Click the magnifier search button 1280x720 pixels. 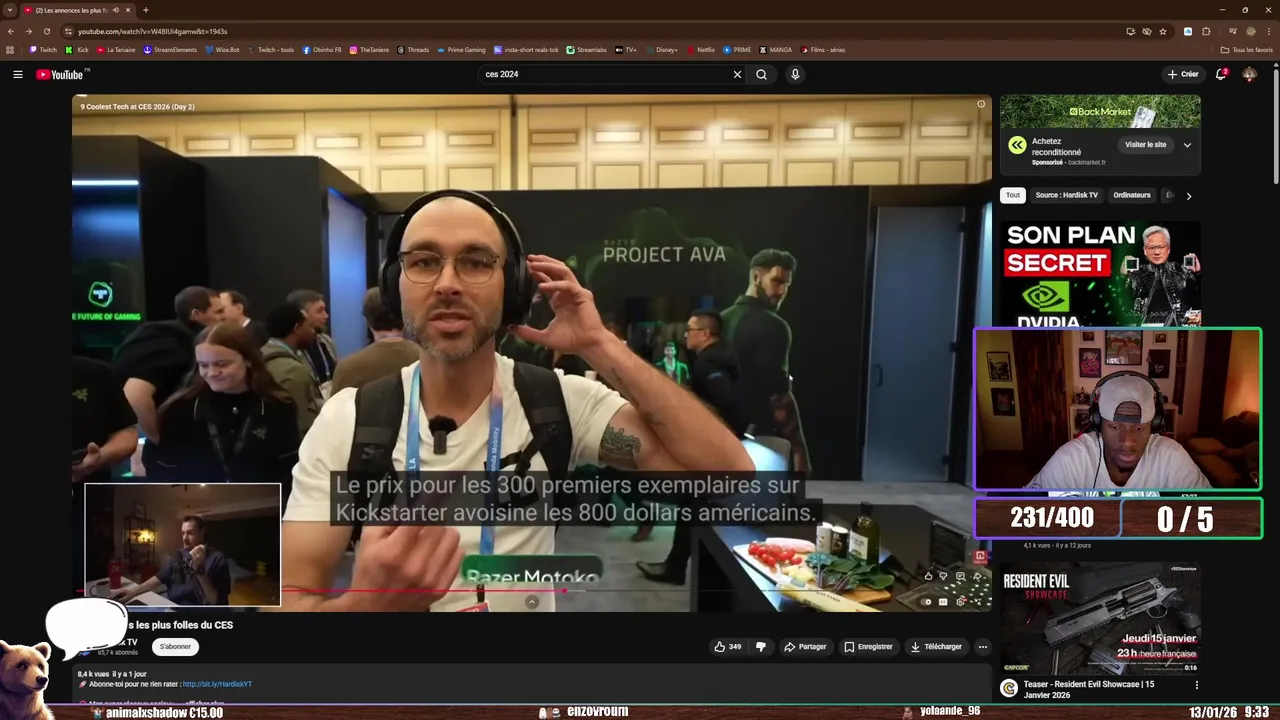tap(761, 74)
